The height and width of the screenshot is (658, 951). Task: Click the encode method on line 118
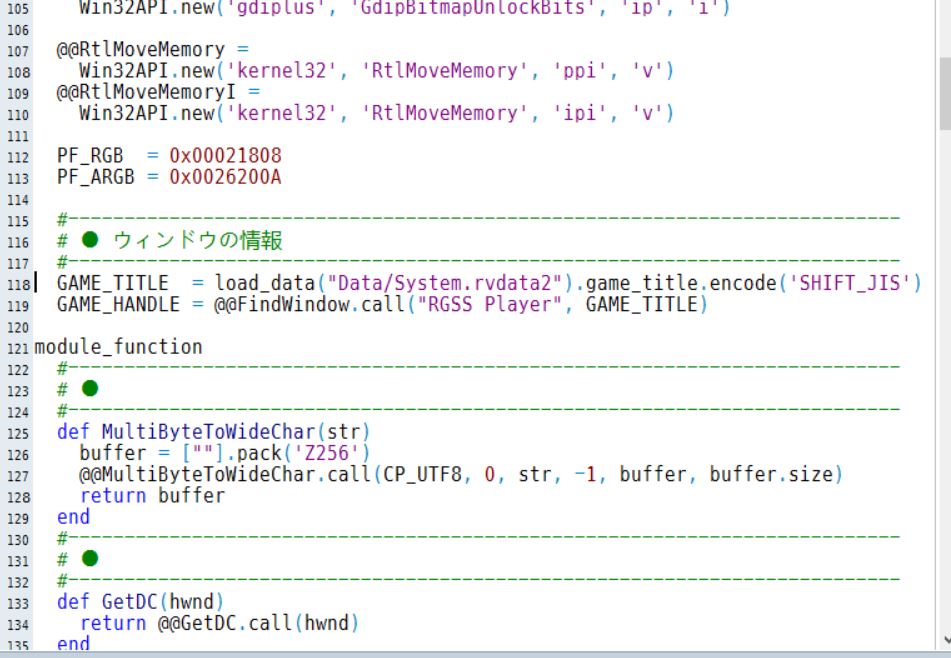coord(742,283)
